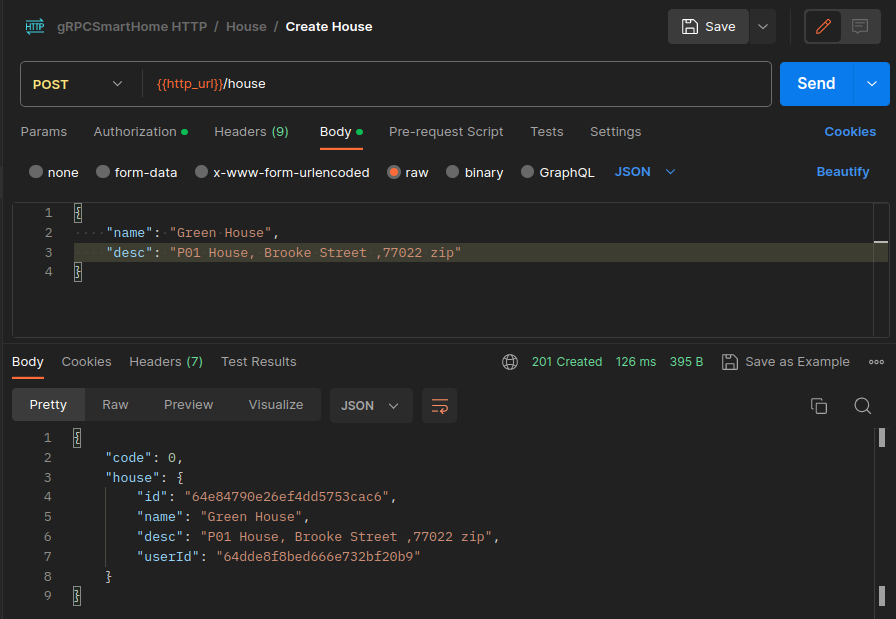This screenshot has width=896, height=619.
Task: Expand the Send options arrow
Action: [871, 83]
